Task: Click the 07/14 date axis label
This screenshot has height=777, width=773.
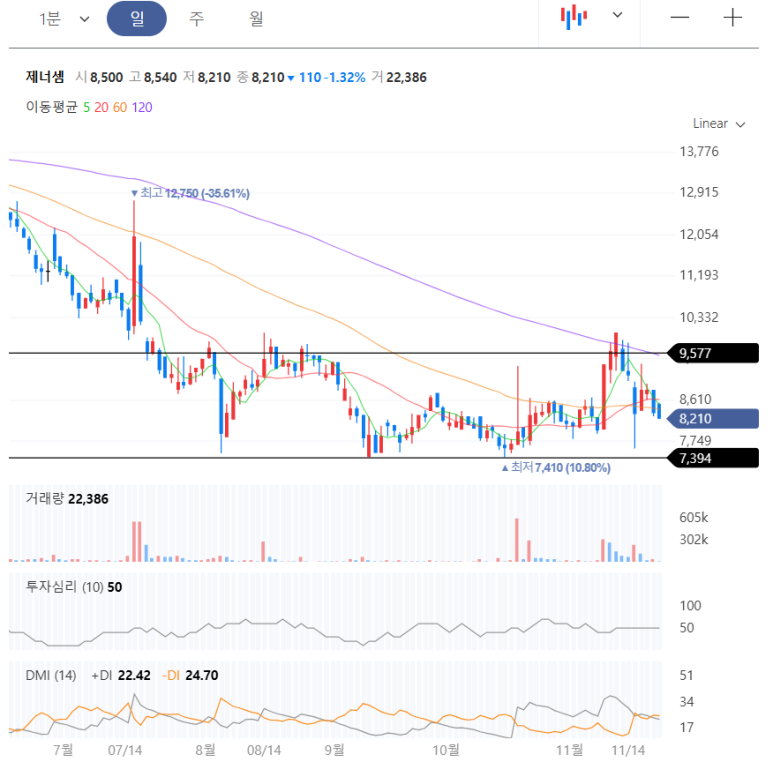Action: tap(125, 750)
